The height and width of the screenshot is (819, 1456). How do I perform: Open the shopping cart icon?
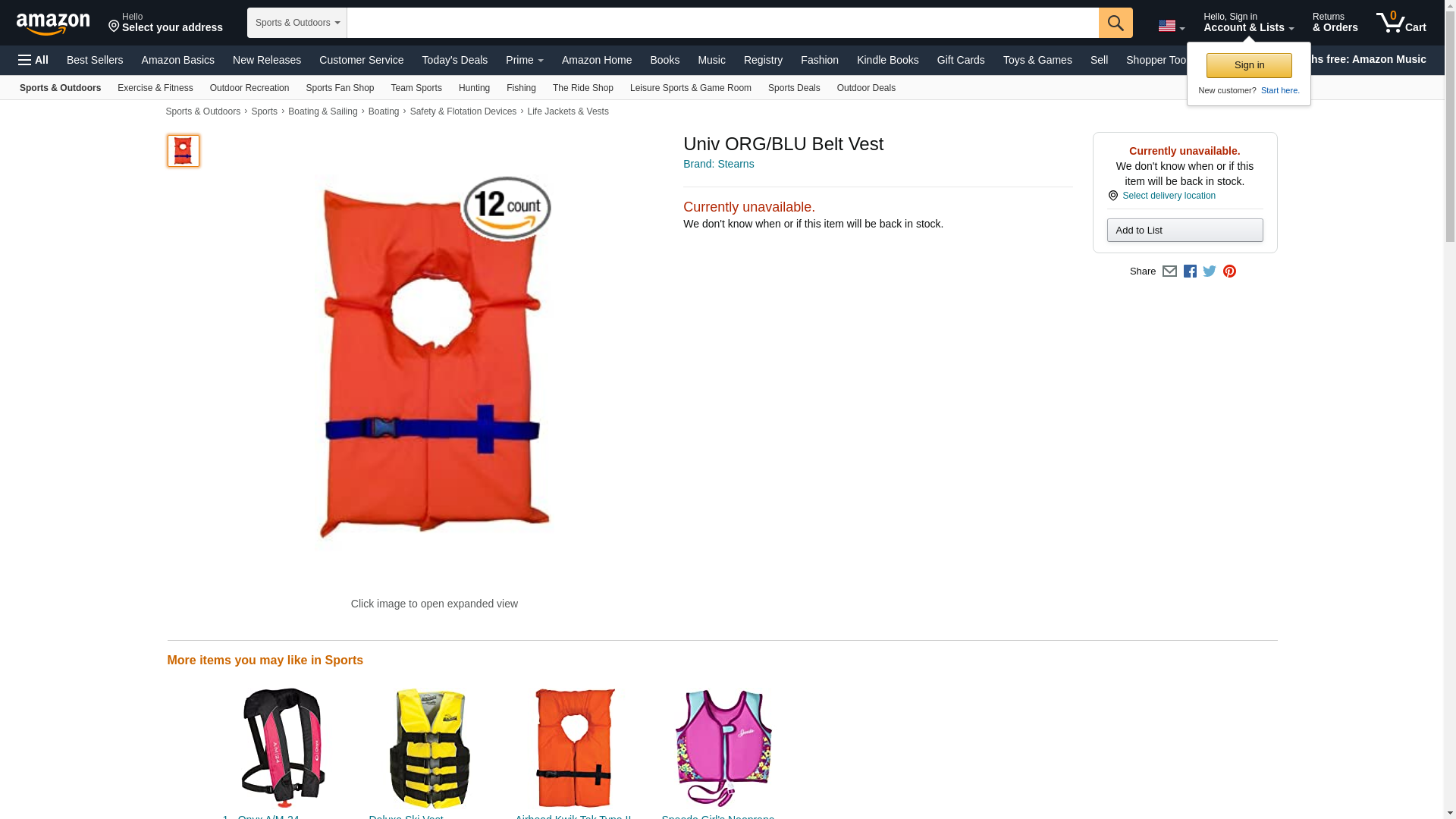coord(1401,22)
